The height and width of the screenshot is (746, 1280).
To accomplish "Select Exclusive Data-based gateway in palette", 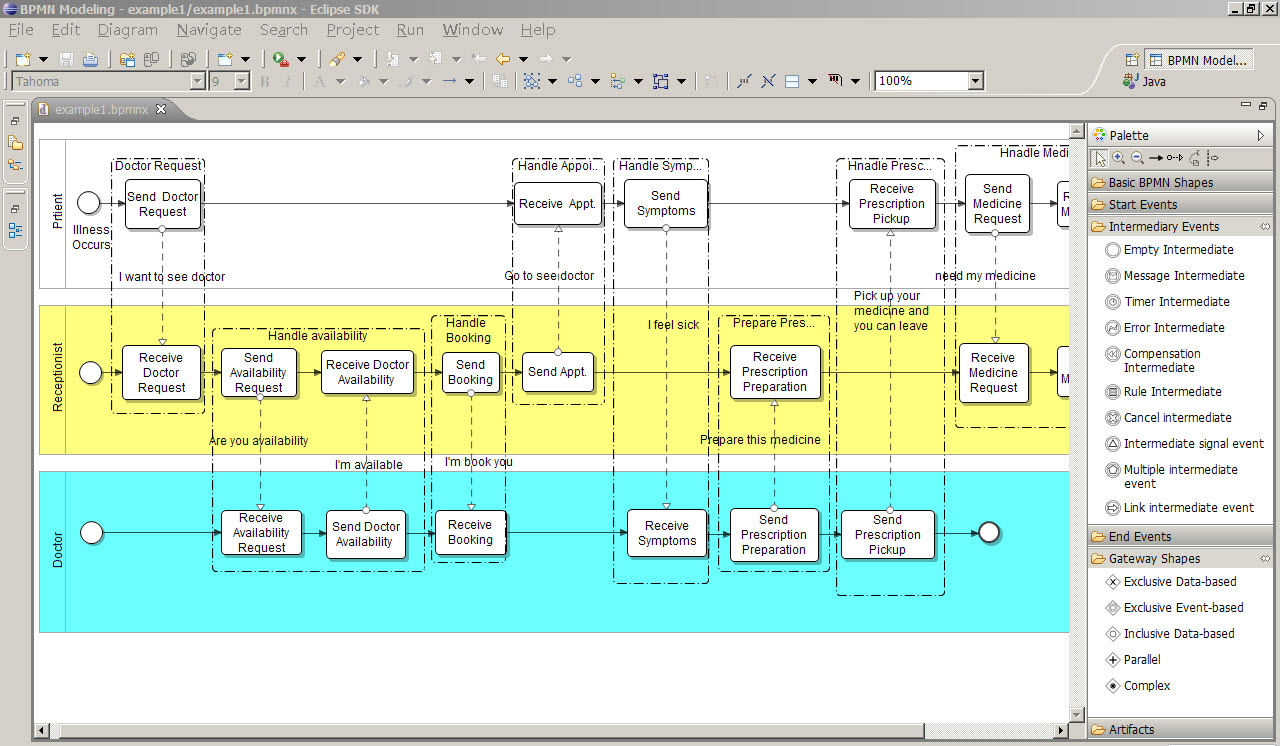I will (x=1171, y=582).
